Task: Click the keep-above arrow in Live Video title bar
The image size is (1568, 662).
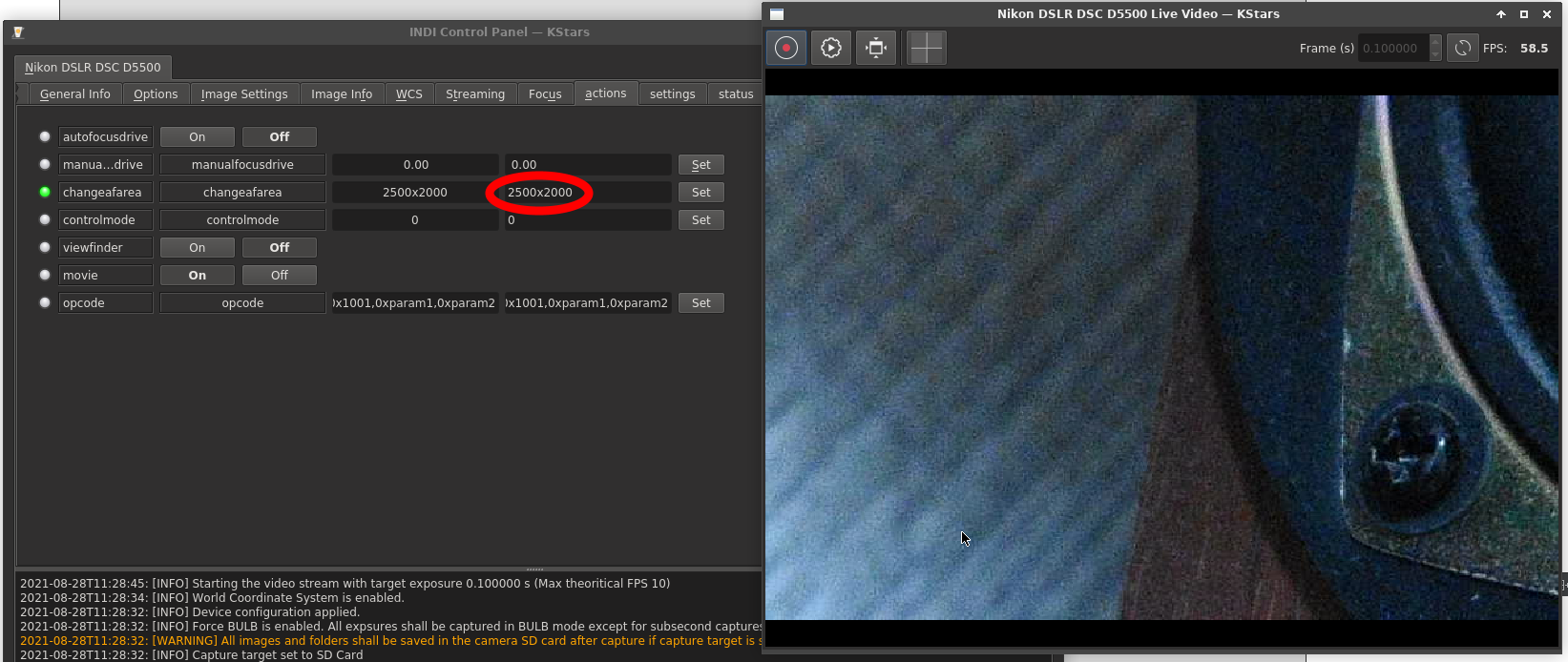Action: tap(1501, 14)
